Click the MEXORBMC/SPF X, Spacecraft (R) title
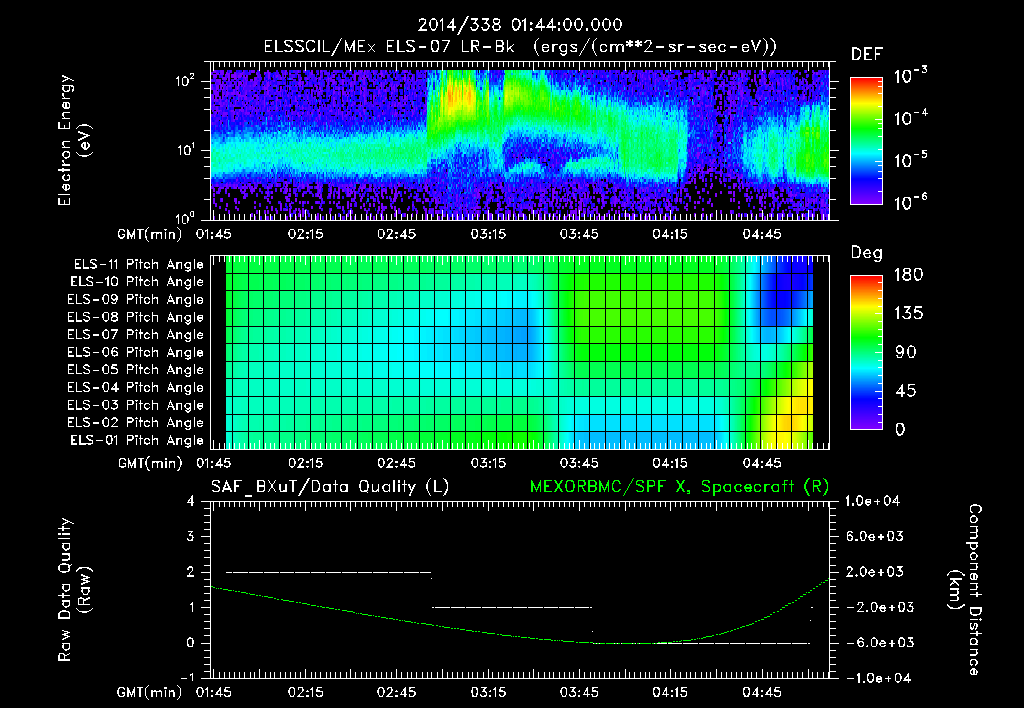 coord(679,487)
